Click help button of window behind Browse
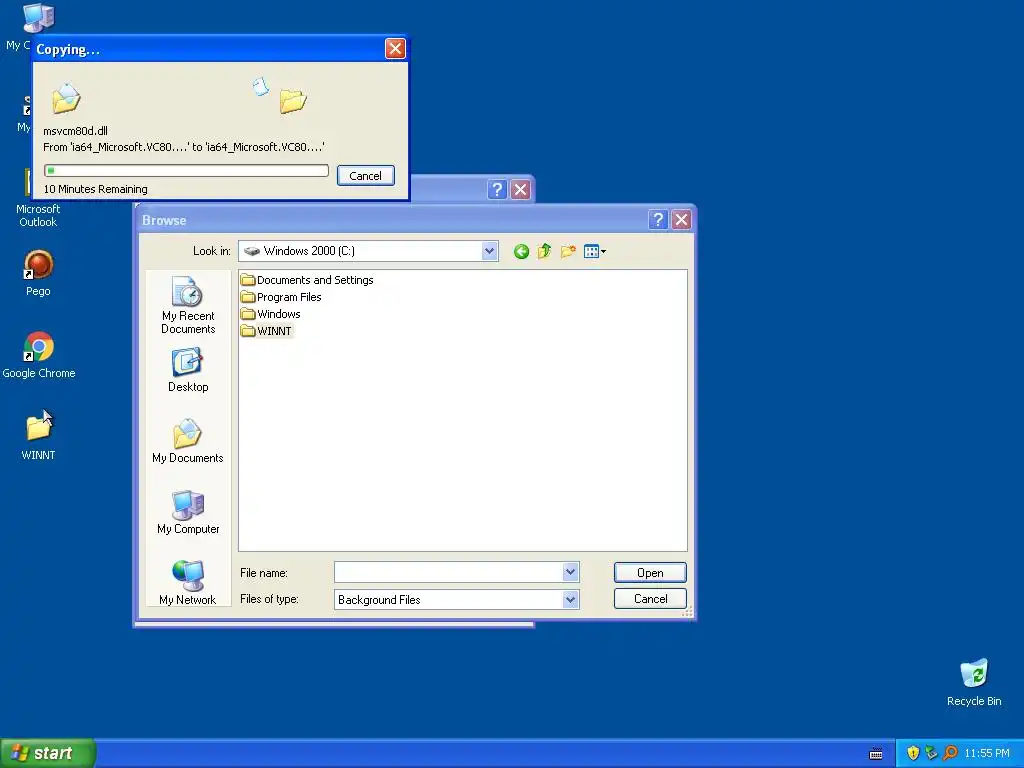This screenshot has width=1024, height=768. 497,189
